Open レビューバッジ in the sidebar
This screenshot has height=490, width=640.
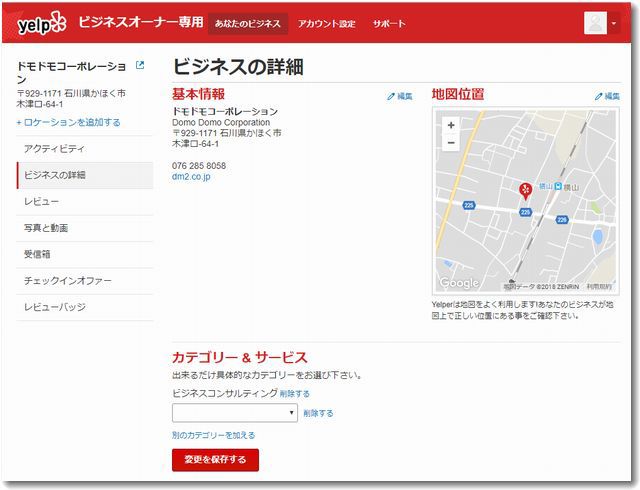point(85,307)
